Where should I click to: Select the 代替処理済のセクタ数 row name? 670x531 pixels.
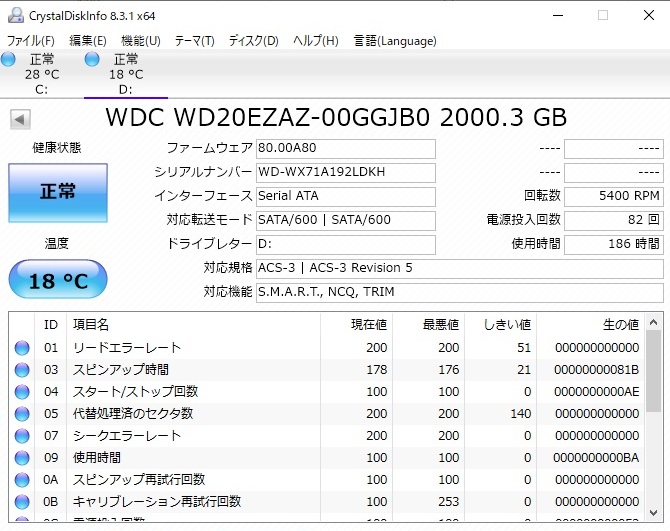pyautogui.click(x=133, y=414)
